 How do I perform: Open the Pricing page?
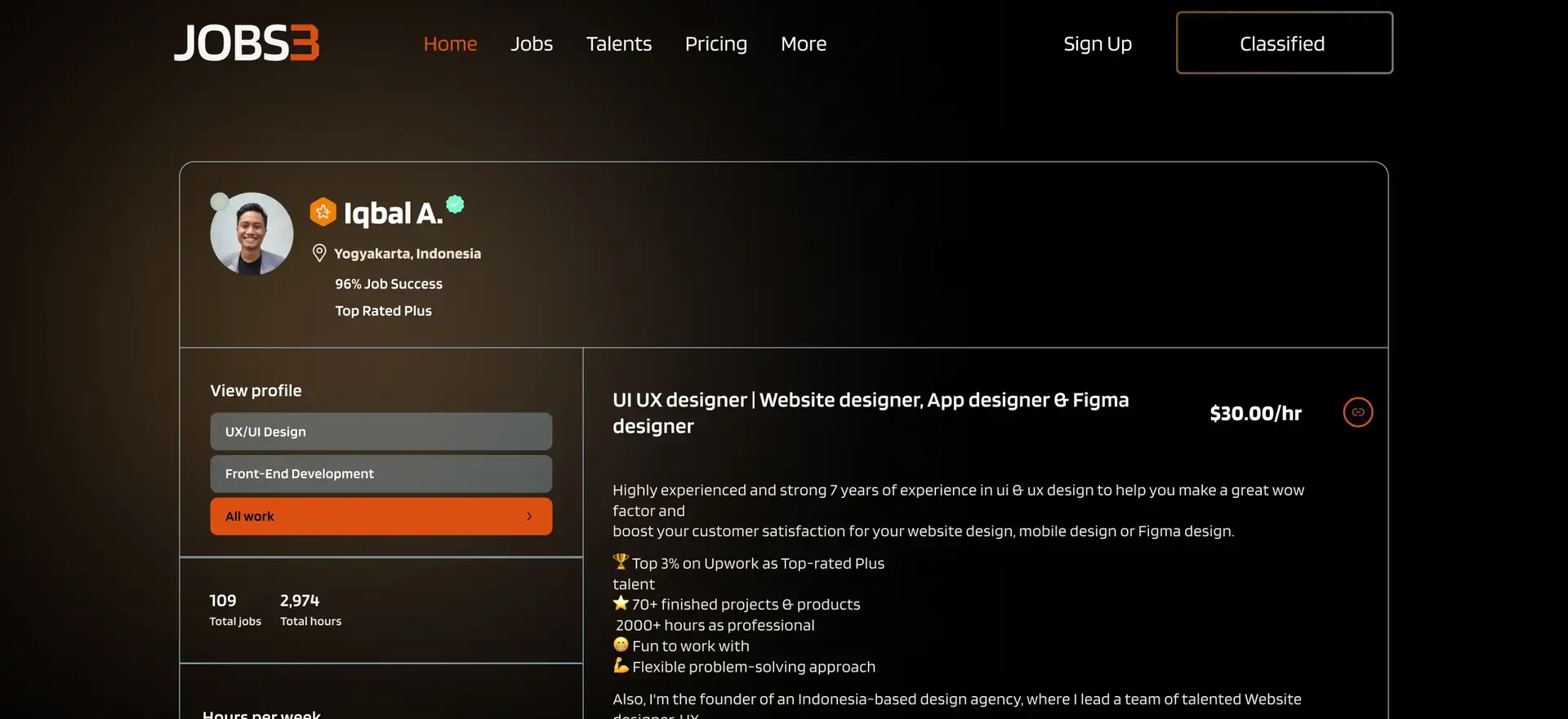[715, 44]
